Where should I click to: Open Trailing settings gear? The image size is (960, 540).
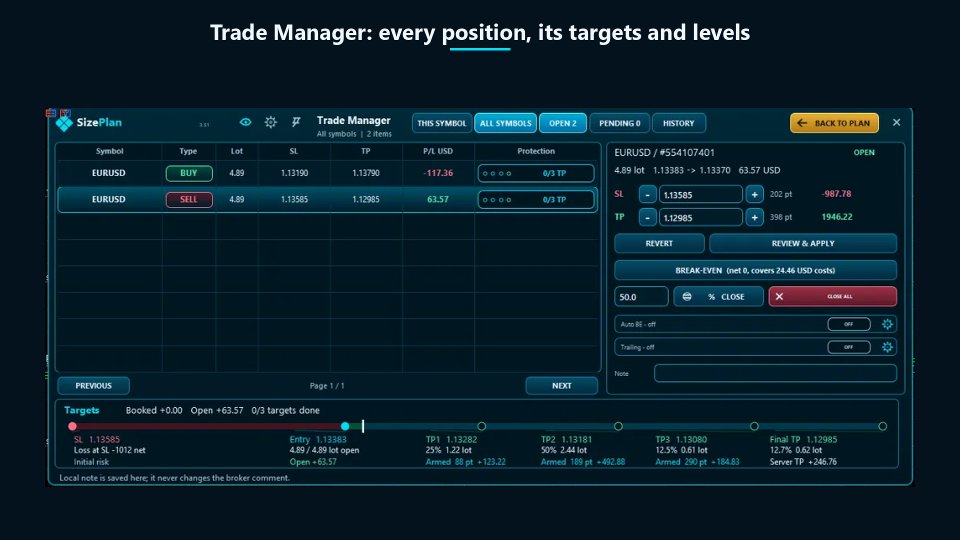887,347
